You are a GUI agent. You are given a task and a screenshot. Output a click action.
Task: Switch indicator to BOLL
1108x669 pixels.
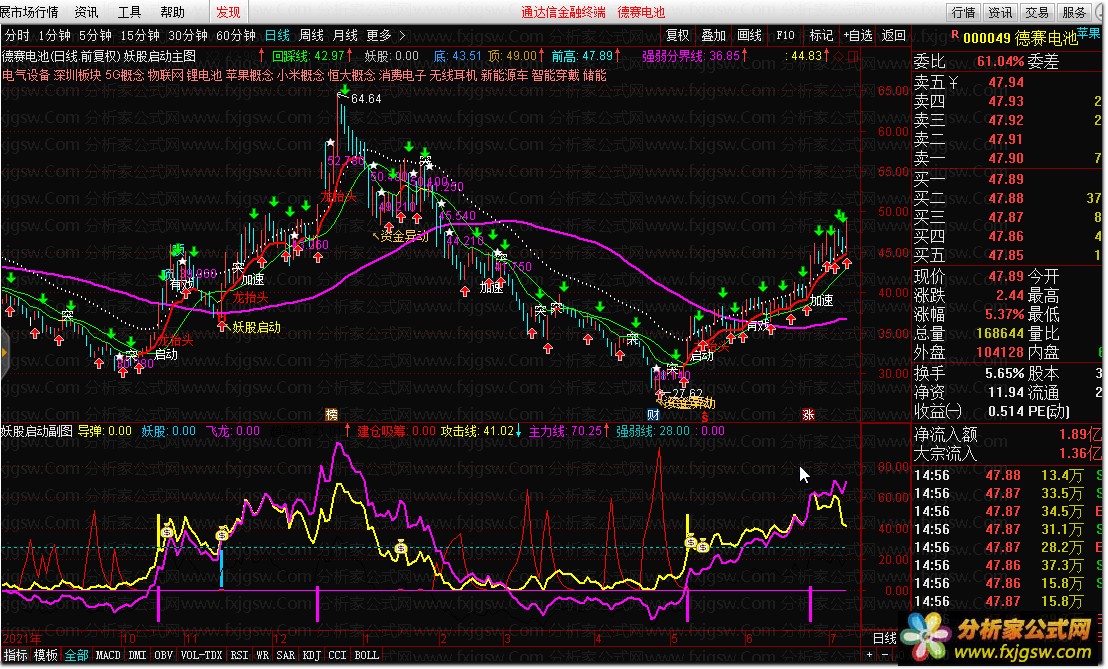coord(366,656)
